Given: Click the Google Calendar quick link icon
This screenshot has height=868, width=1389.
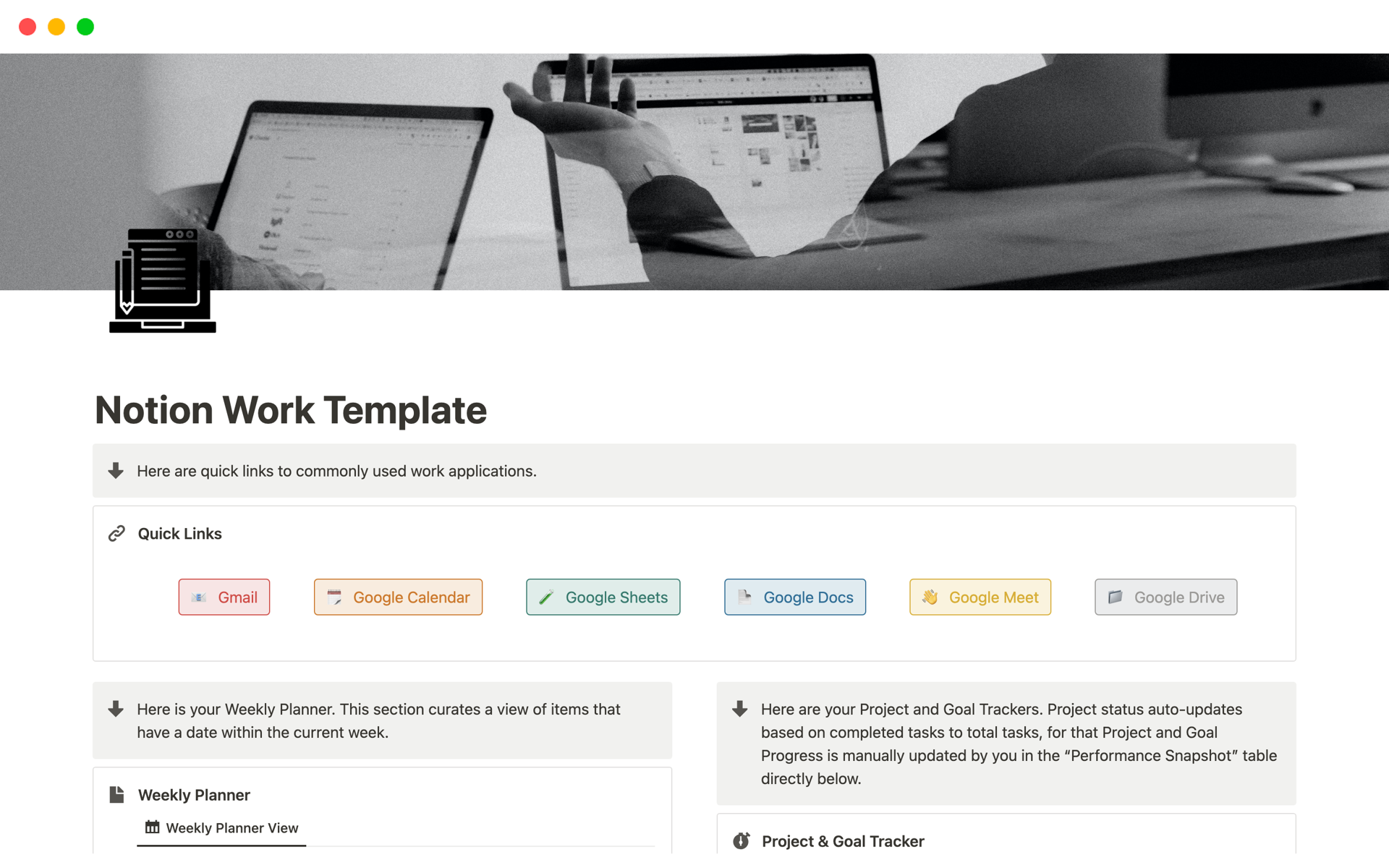Looking at the screenshot, I should pyautogui.click(x=335, y=597).
